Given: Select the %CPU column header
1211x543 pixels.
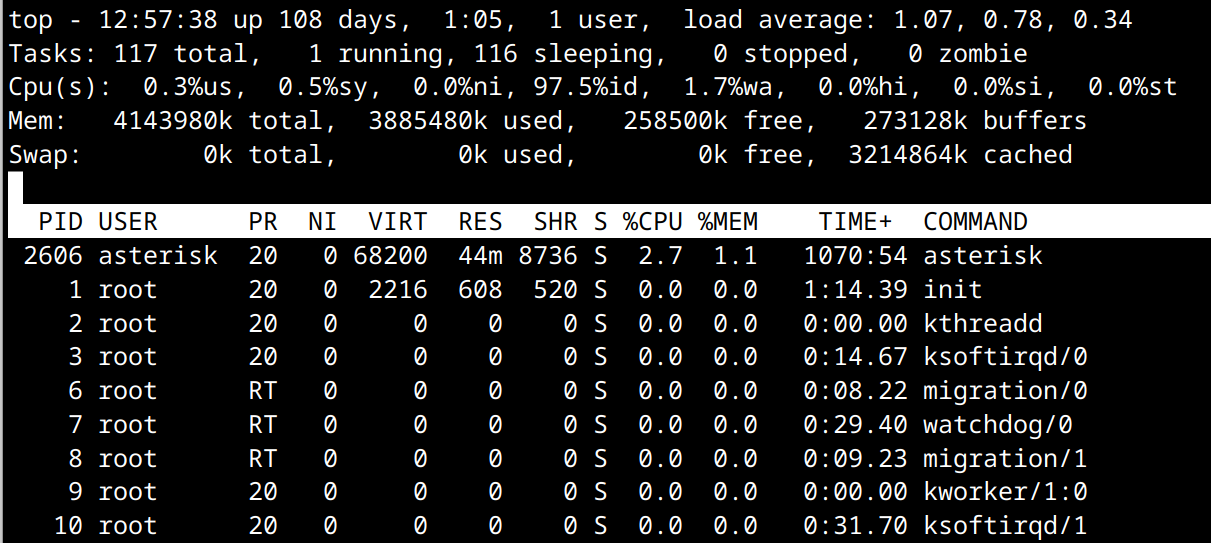Looking at the screenshot, I should coord(652,222).
